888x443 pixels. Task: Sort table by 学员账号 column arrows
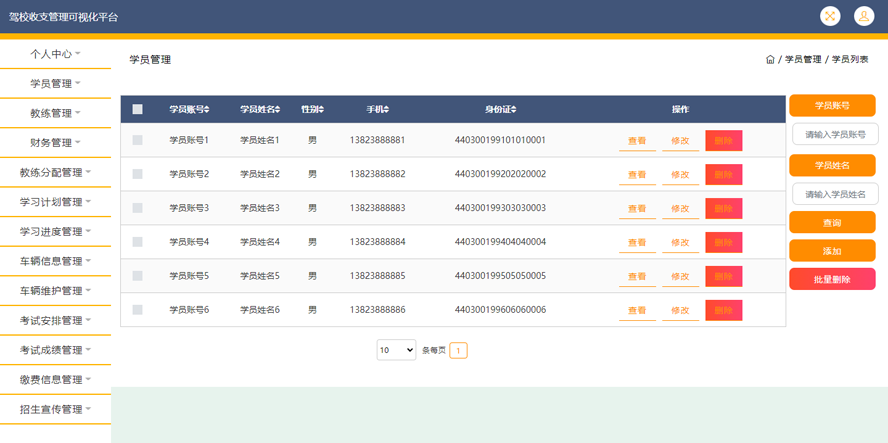coord(207,110)
